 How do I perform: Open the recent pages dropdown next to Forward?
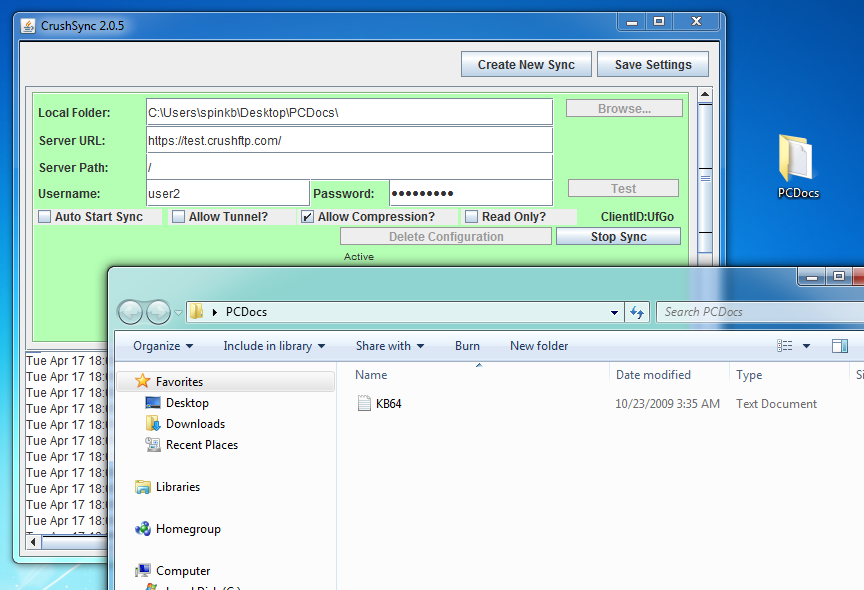tap(178, 313)
